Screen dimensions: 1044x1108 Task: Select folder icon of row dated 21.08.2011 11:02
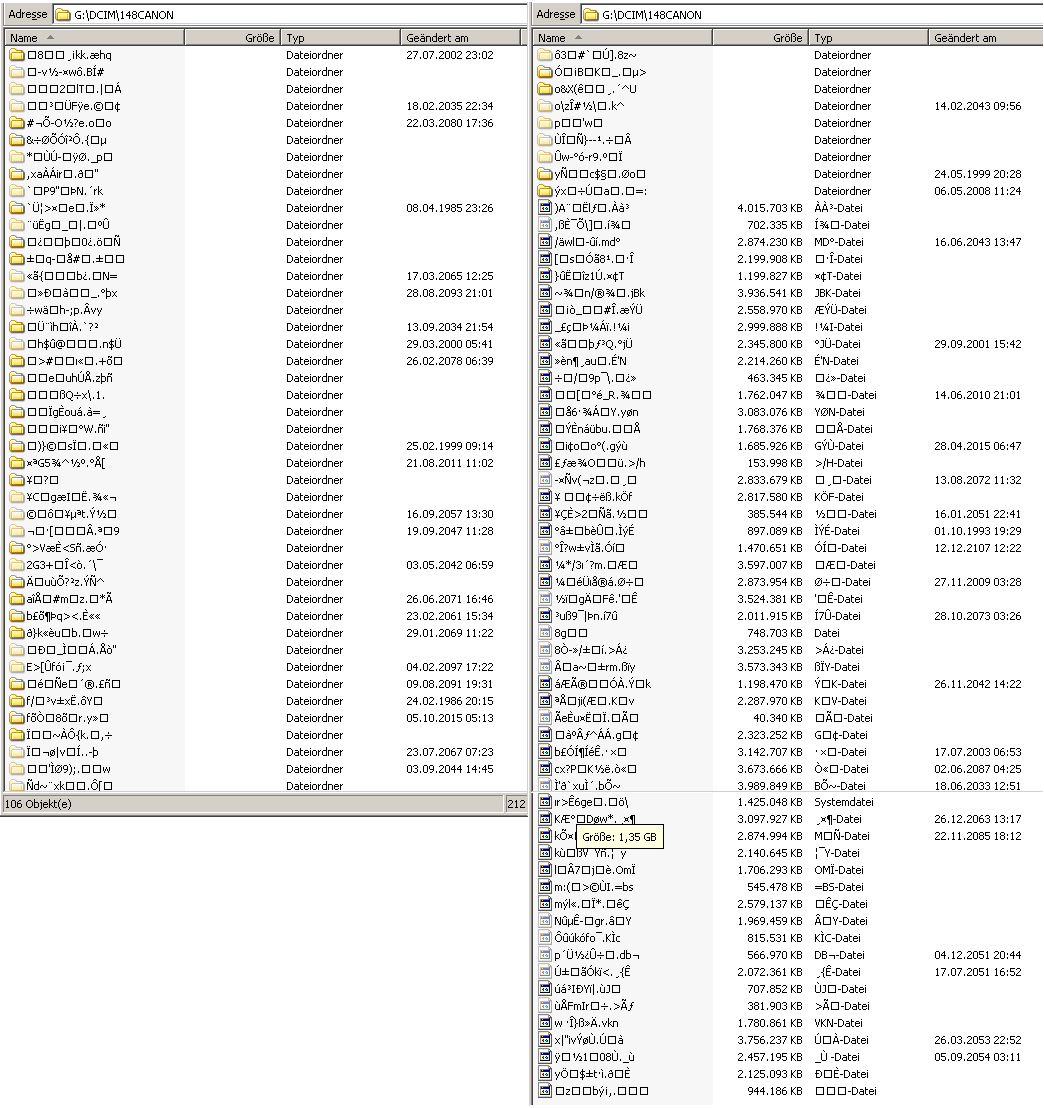pos(17,463)
